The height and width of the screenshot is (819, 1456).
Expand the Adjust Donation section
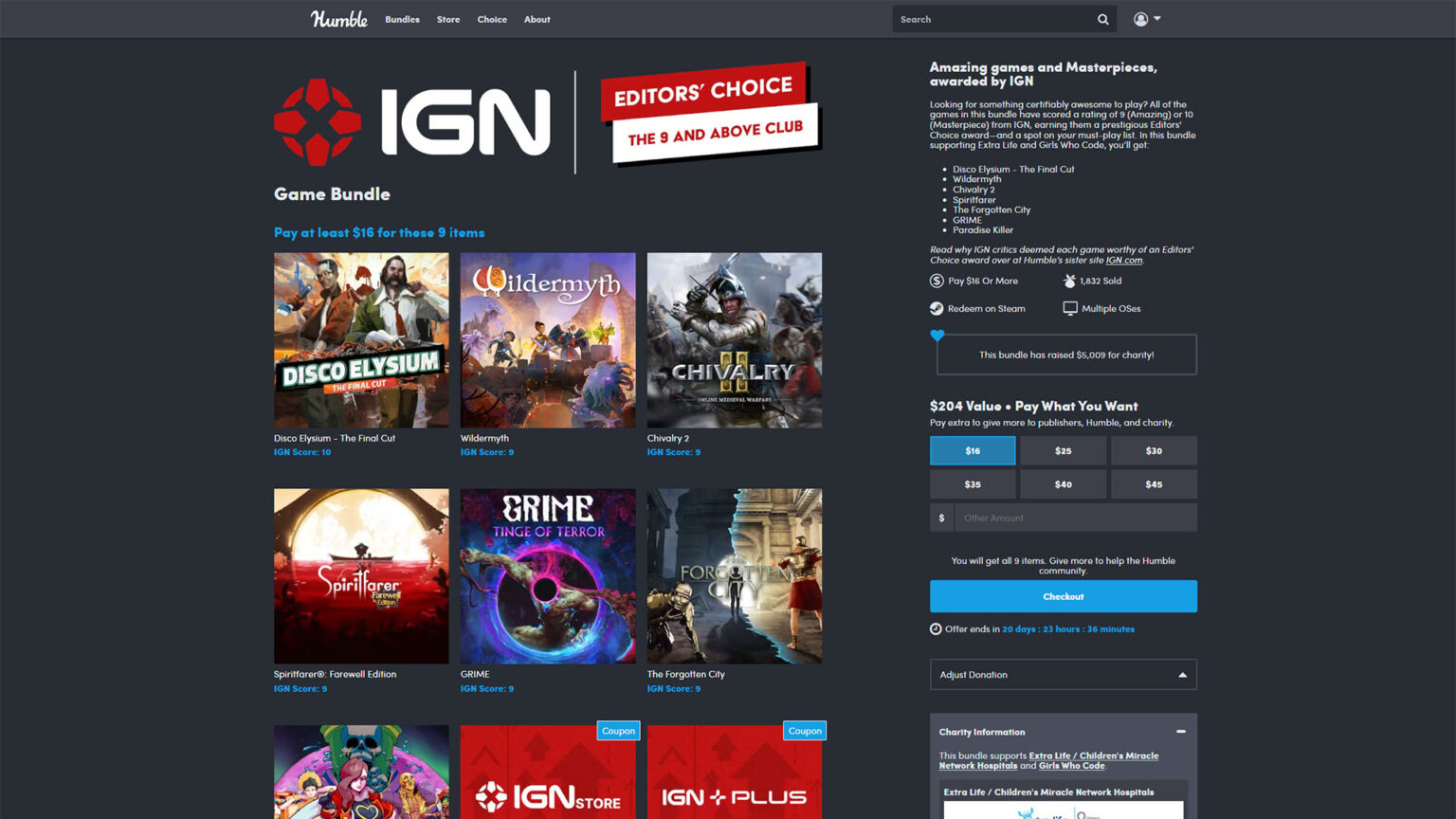point(1063,674)
